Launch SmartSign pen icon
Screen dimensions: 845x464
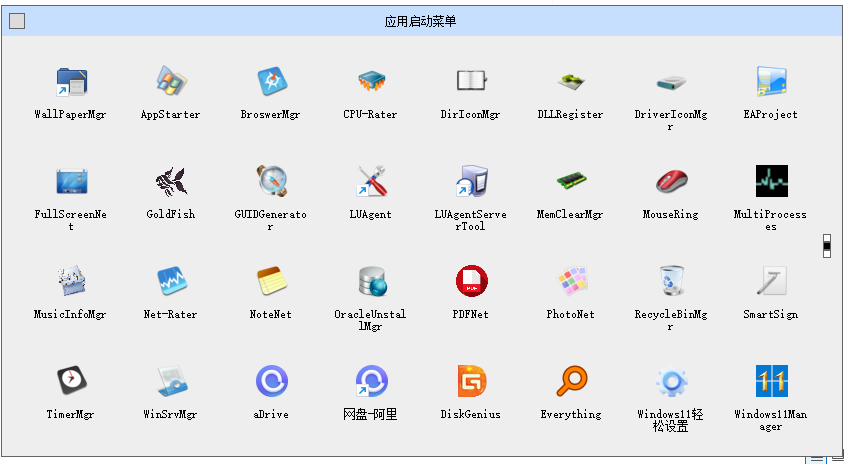coord(772,281)
